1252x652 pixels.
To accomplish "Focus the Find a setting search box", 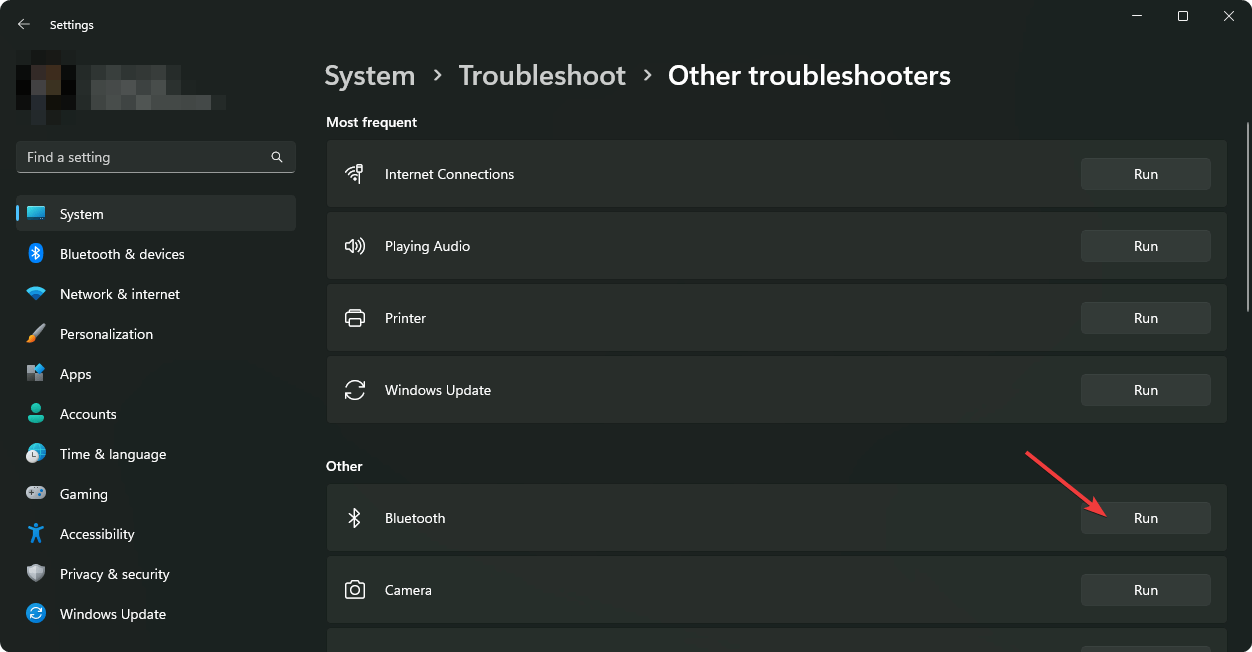I will pos(145,157).
